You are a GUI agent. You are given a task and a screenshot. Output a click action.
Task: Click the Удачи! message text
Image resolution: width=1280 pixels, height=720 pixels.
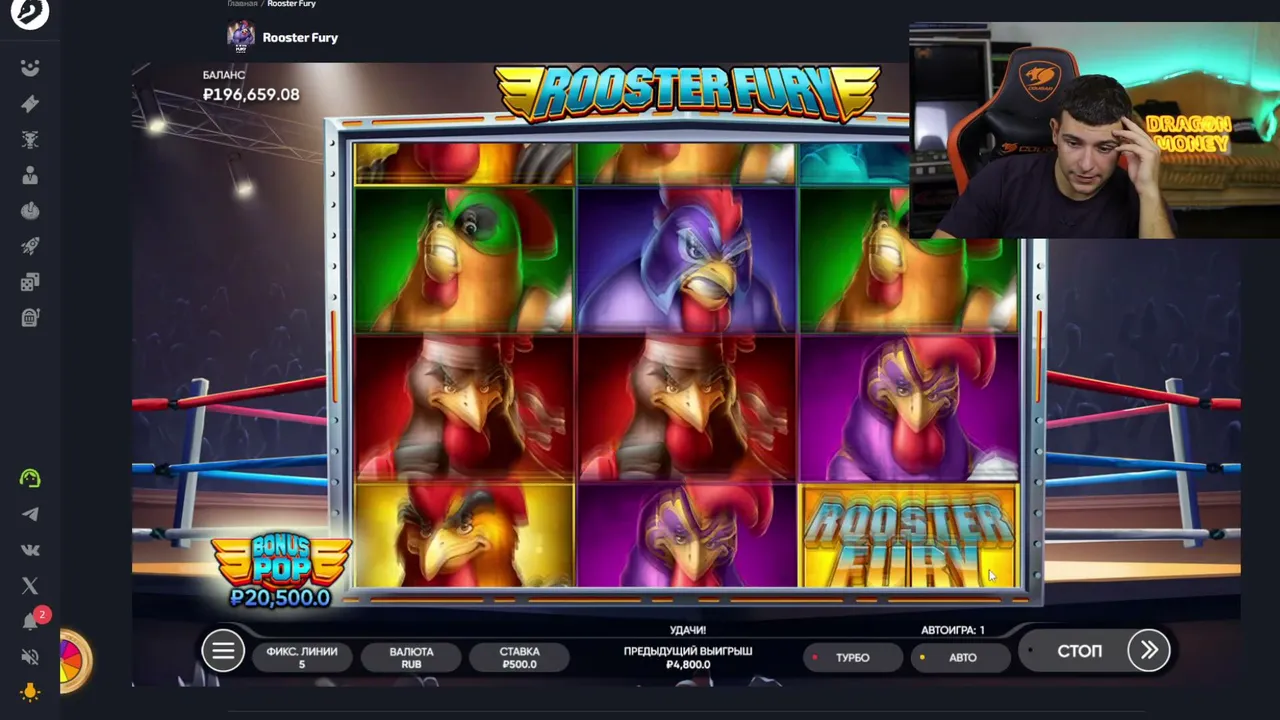pyautogui.click(x=688, y=630)
